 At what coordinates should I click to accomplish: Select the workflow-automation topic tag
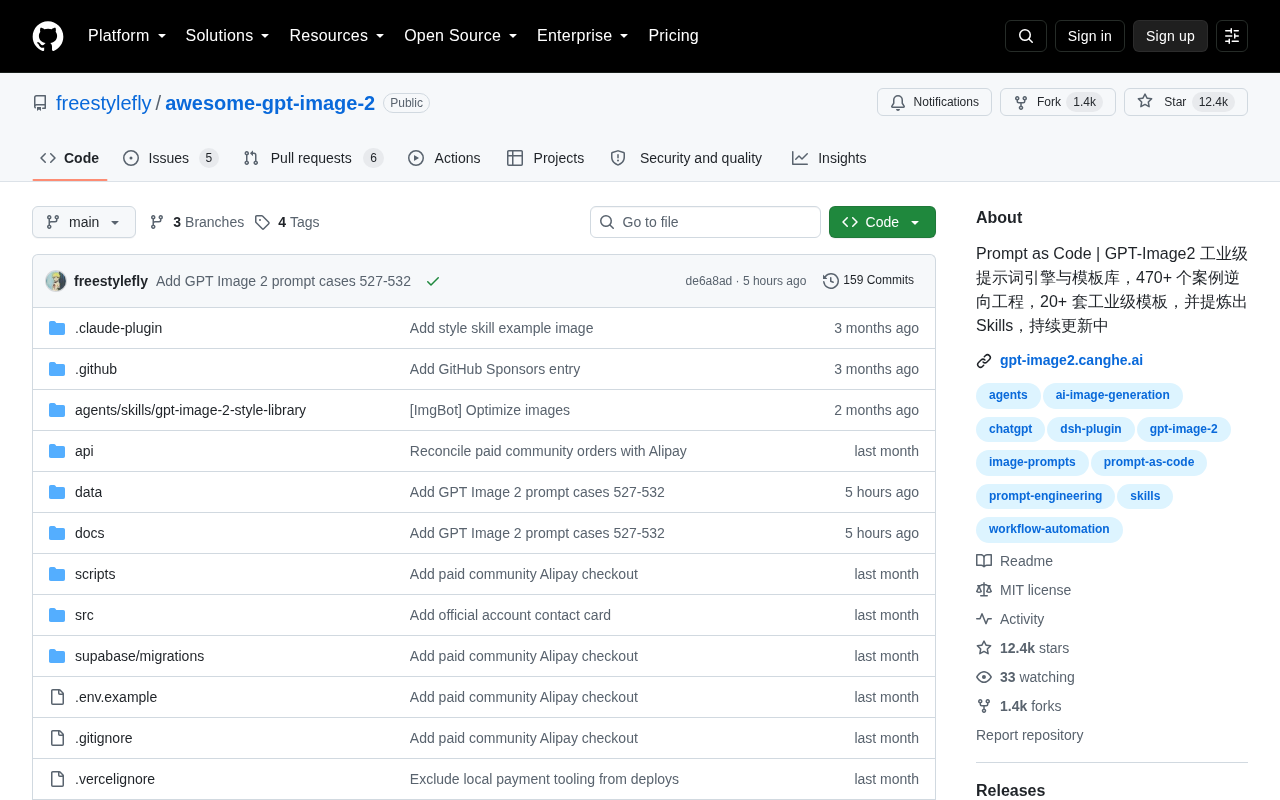(x=1049, y=530)
